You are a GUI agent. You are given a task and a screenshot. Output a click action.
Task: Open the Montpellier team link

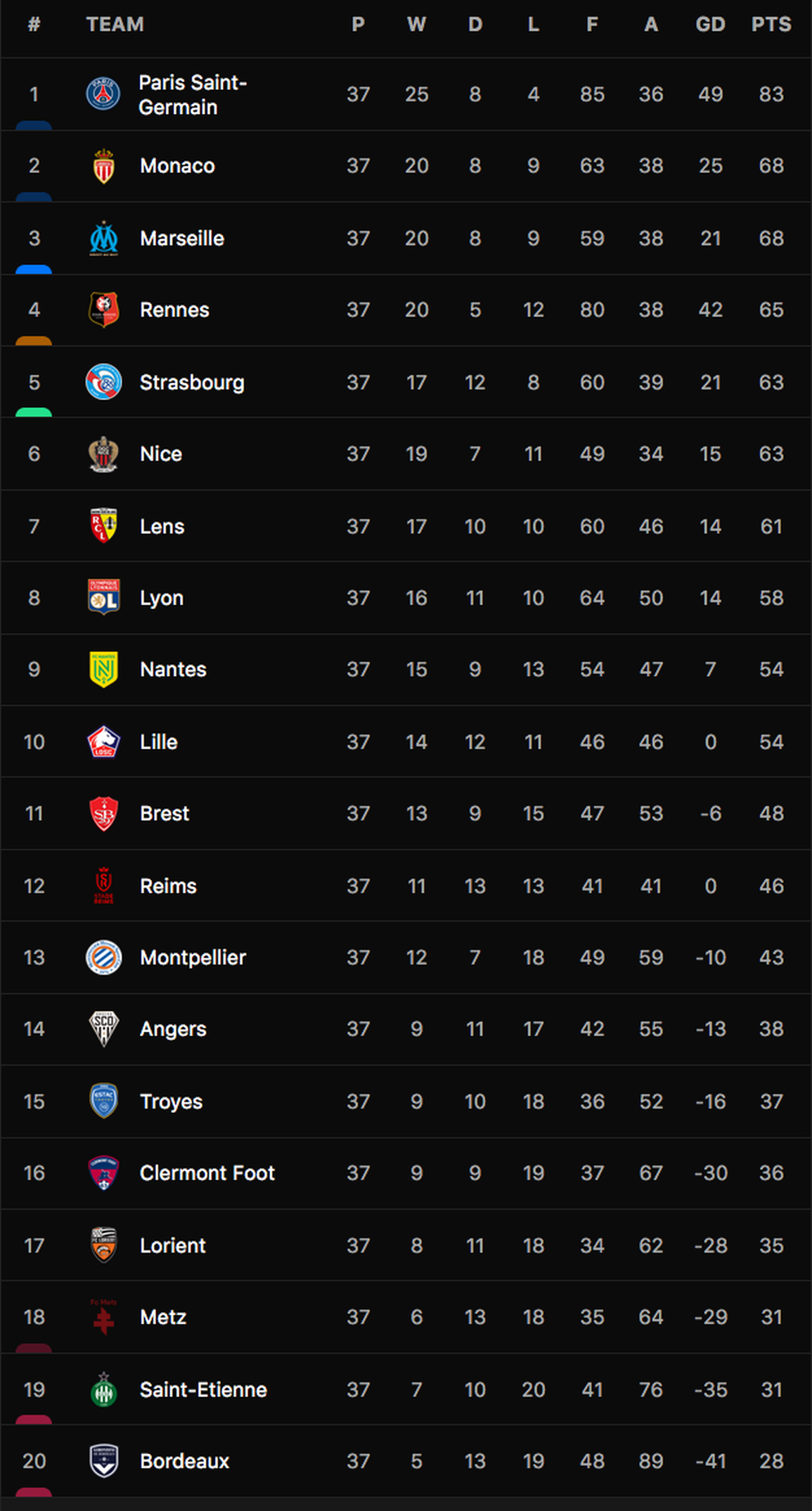click(x=193, y=957)
